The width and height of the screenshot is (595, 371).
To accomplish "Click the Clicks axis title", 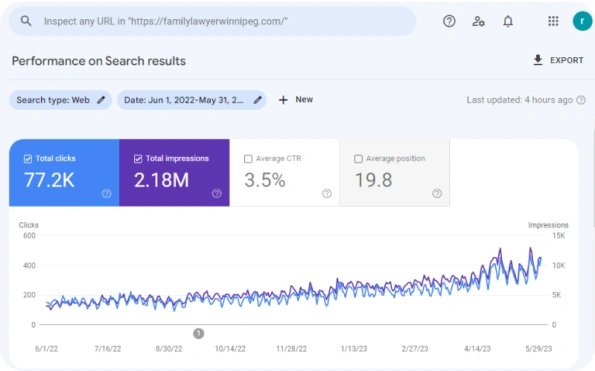I will coord(28,225).
